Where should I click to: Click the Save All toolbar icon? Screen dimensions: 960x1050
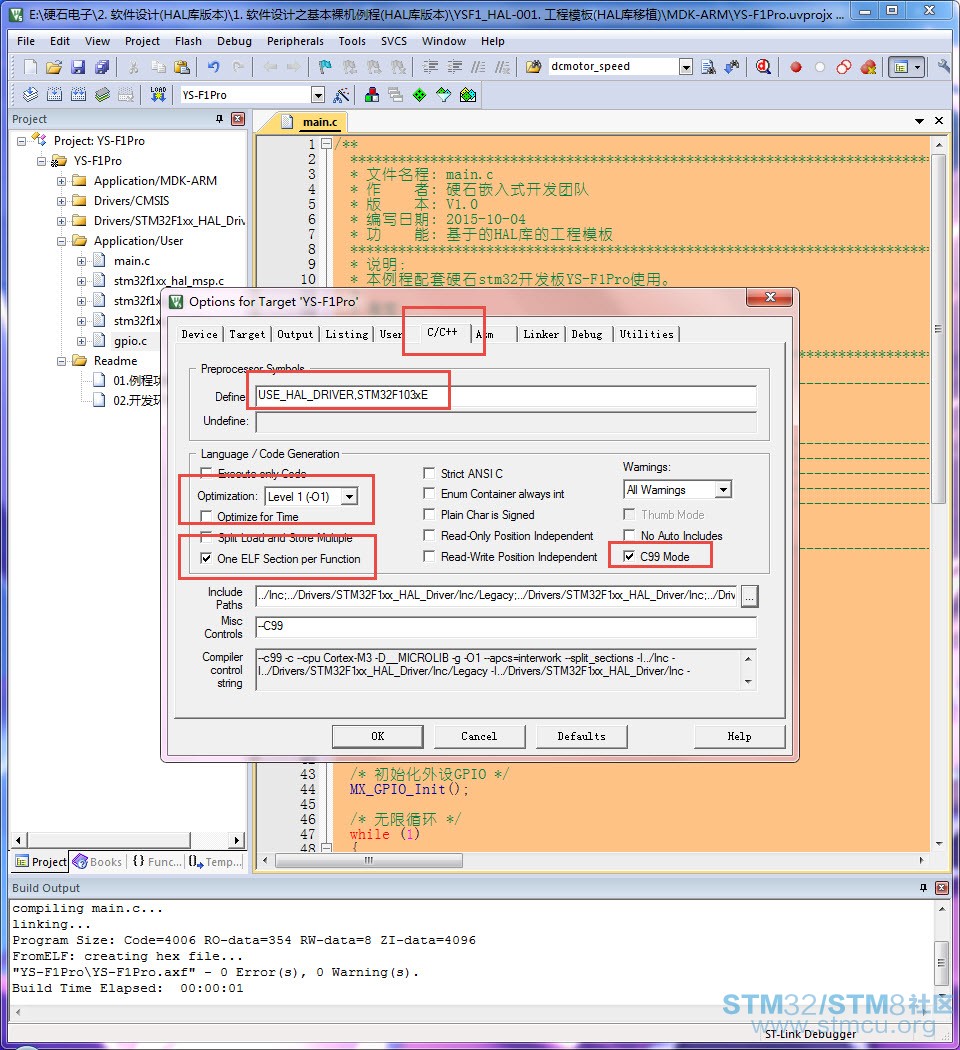102,67
